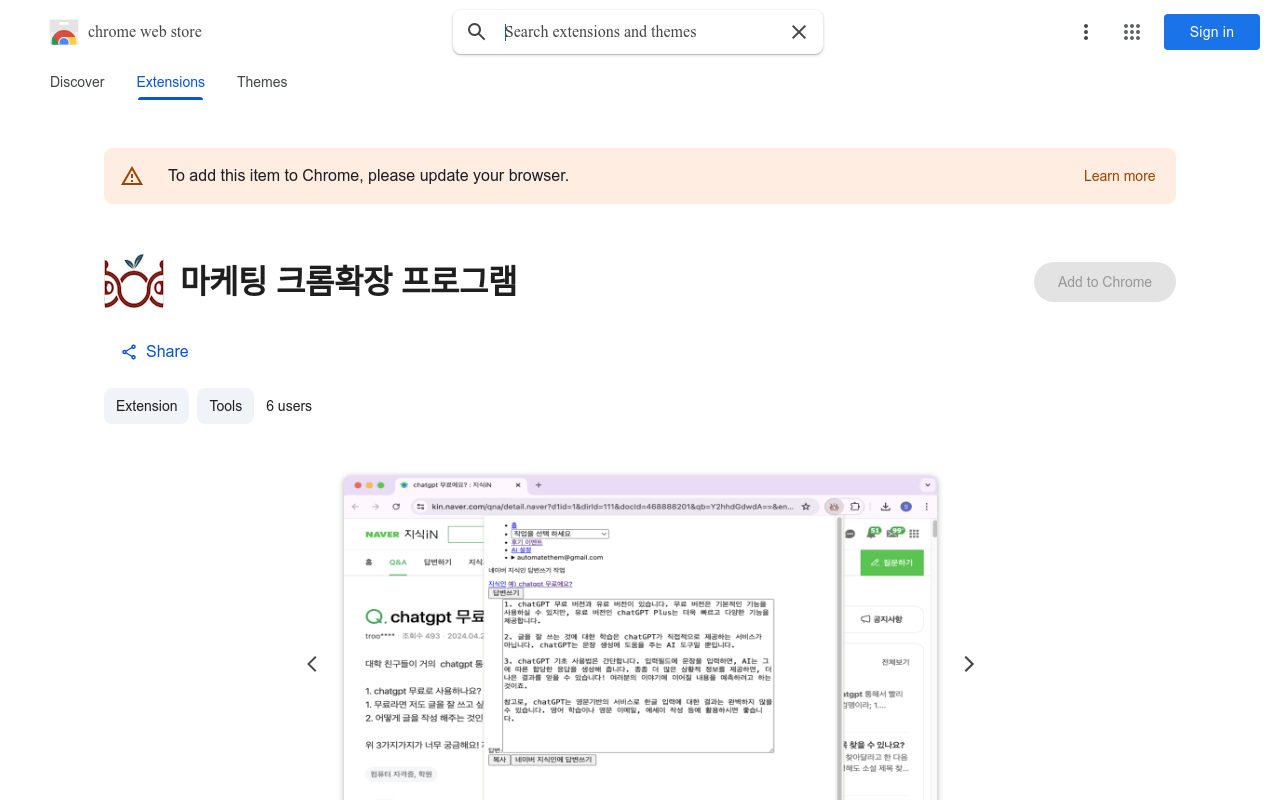
Task: Clear search with the X icon
Action: tap(799, 32)
